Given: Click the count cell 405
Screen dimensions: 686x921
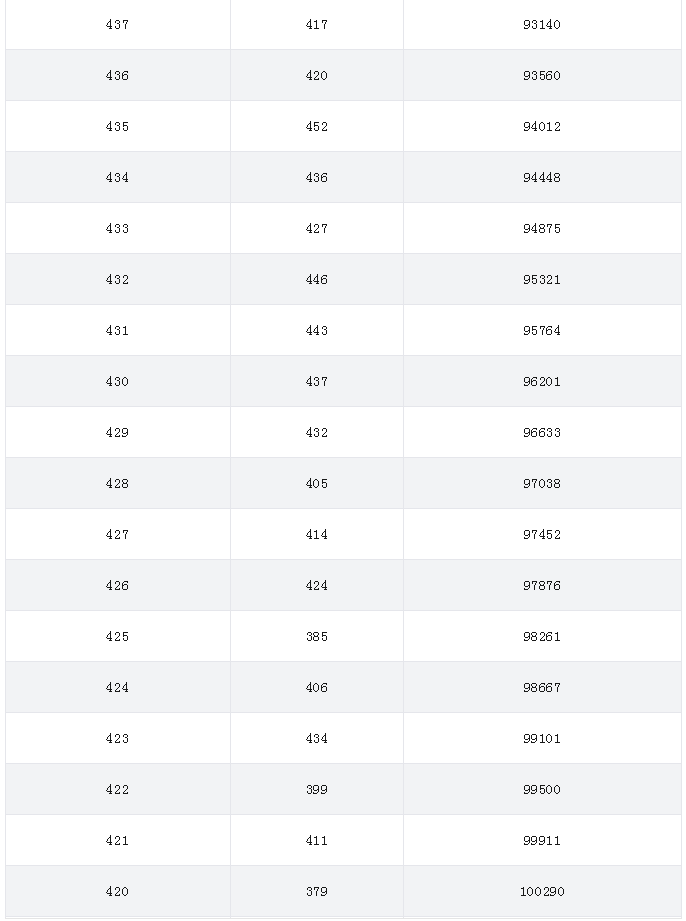Looking at the screenshot, I should (317, 484).
